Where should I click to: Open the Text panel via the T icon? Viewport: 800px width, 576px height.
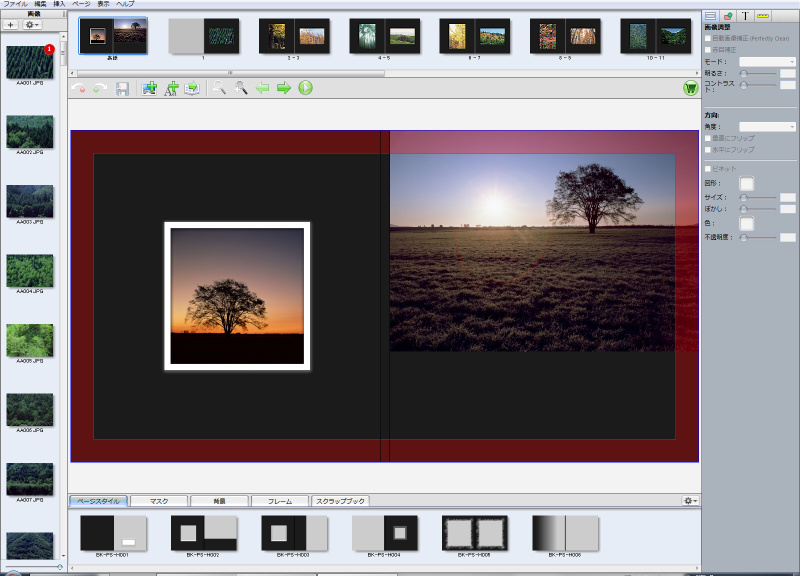pyautogui.click(x=745, y=16)
